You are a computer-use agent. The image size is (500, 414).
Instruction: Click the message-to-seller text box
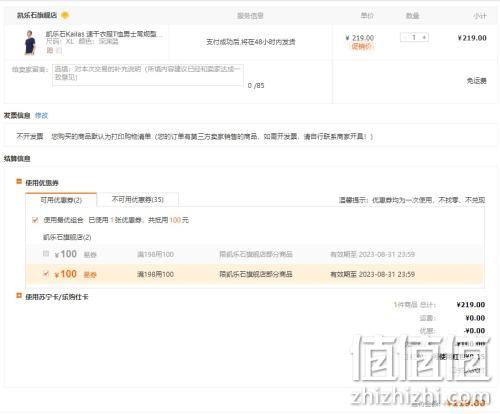[x=148, y=75]
